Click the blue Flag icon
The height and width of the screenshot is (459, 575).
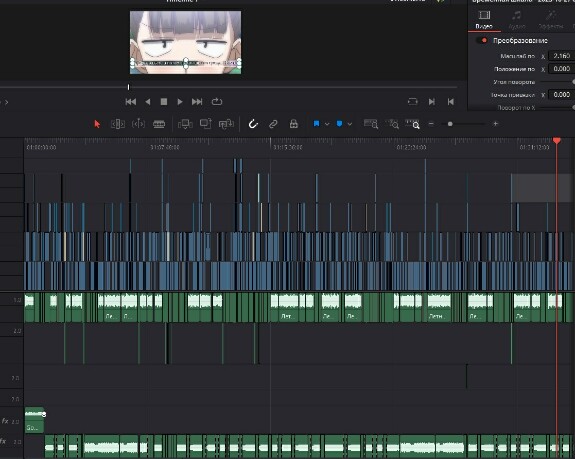coord(316,124)
